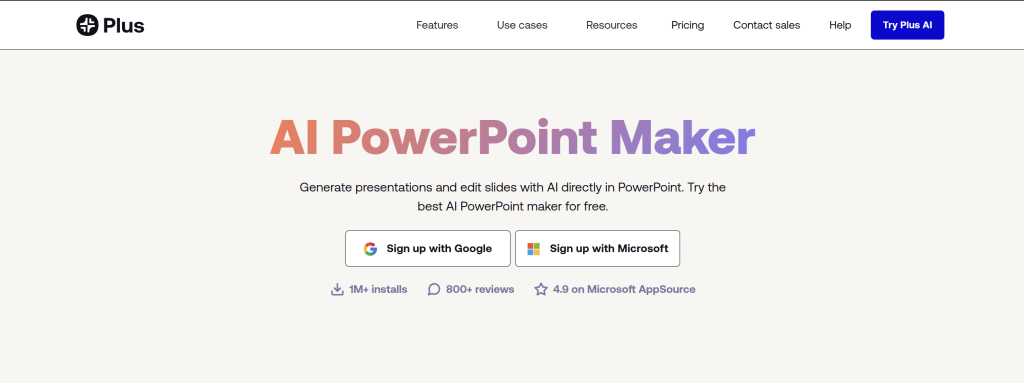
Task: Click the Google logo icon
Action: tap(370, 249)
